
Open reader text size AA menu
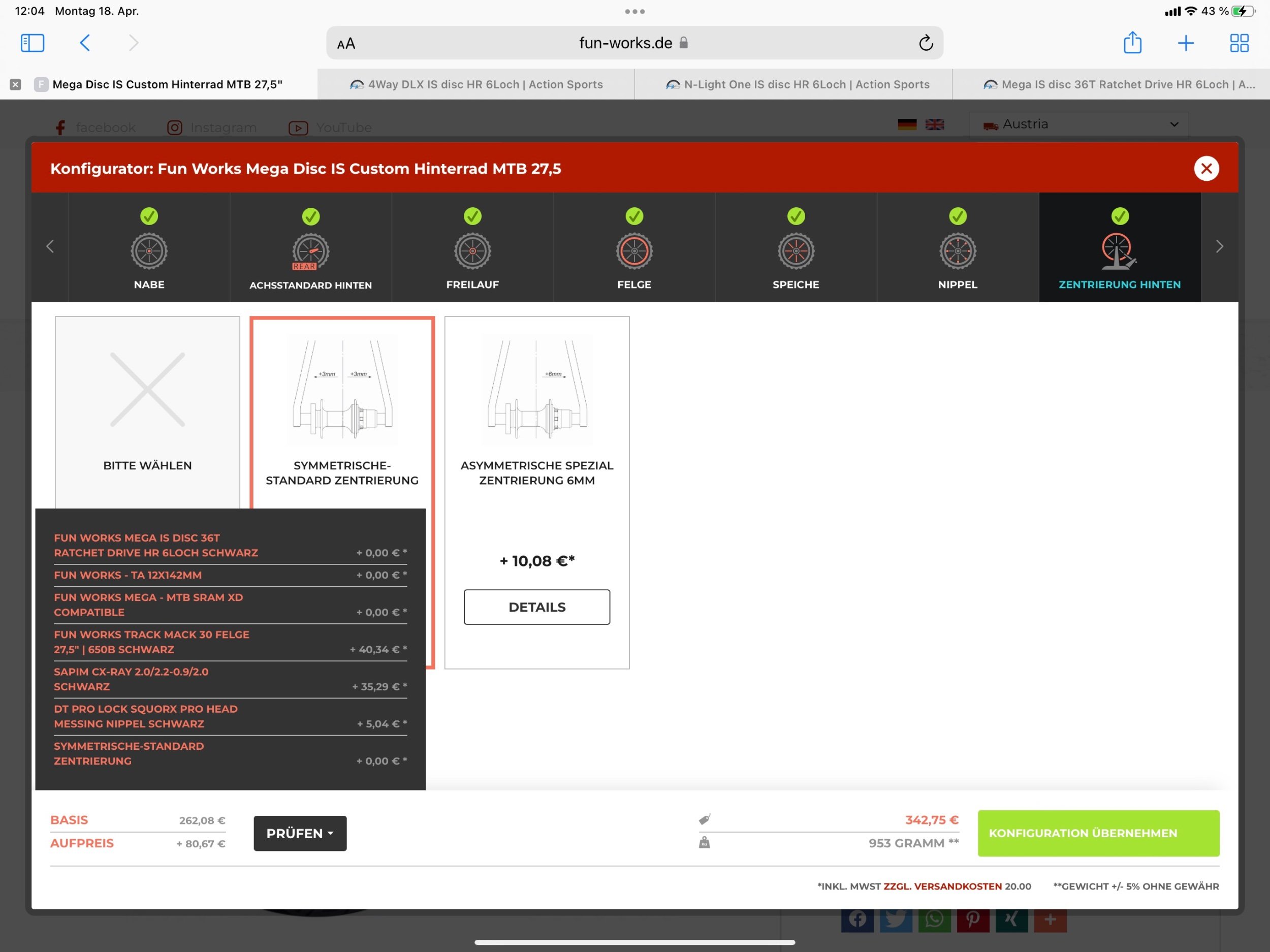coord(346,44)
